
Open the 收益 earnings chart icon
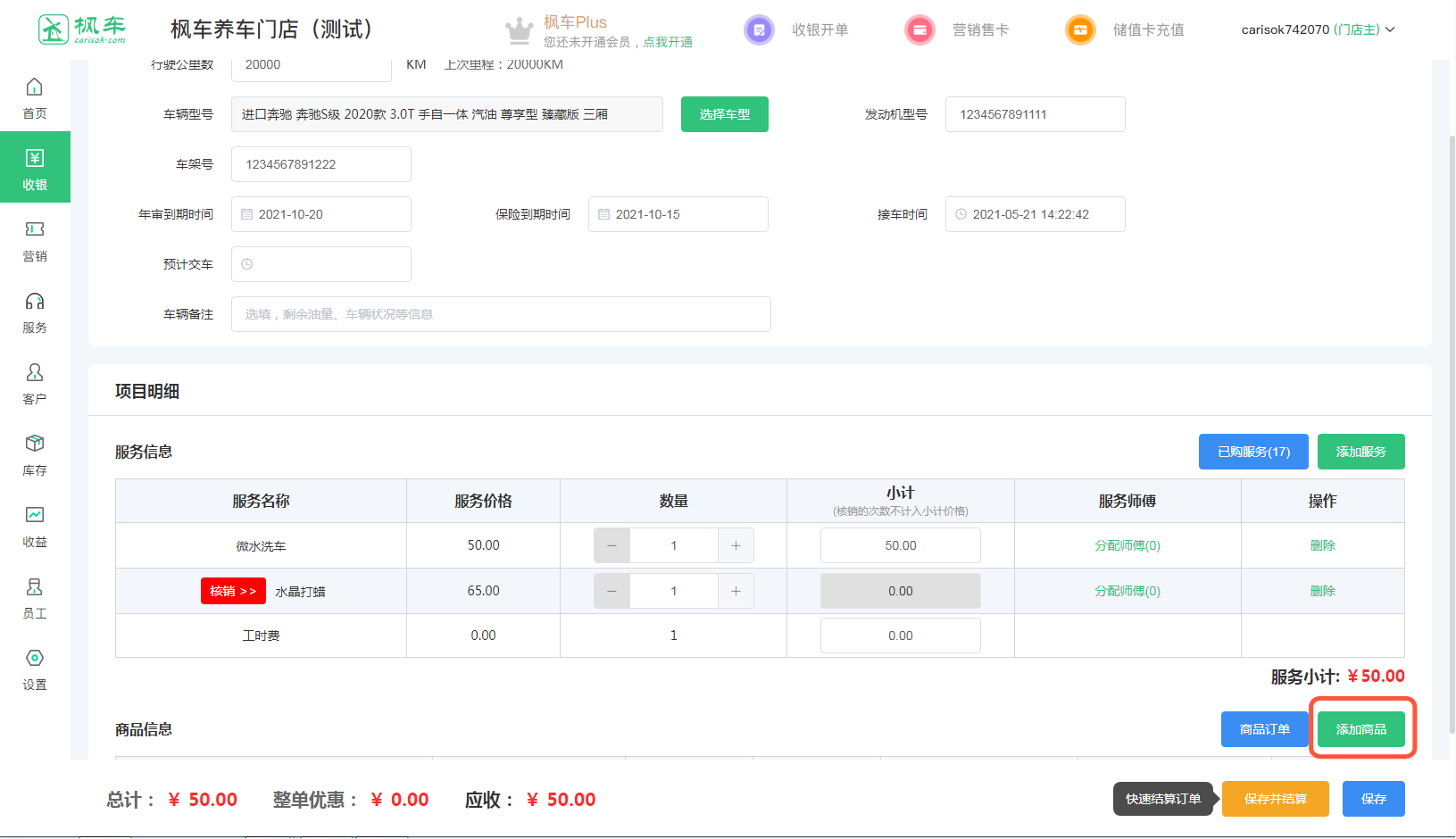tap(35, 527)
